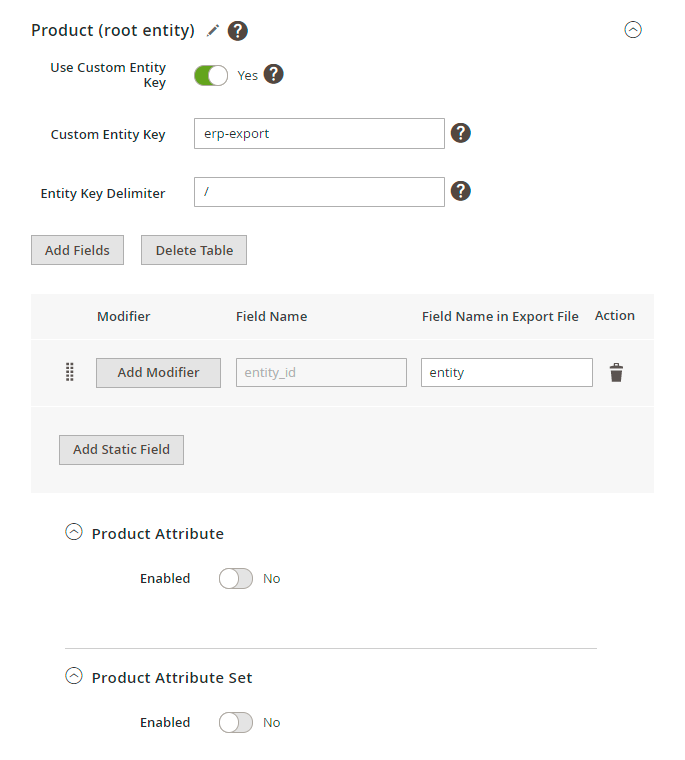Click the Add Static Field button
This screenshot has height=760, width=685.
click(121, 450)
